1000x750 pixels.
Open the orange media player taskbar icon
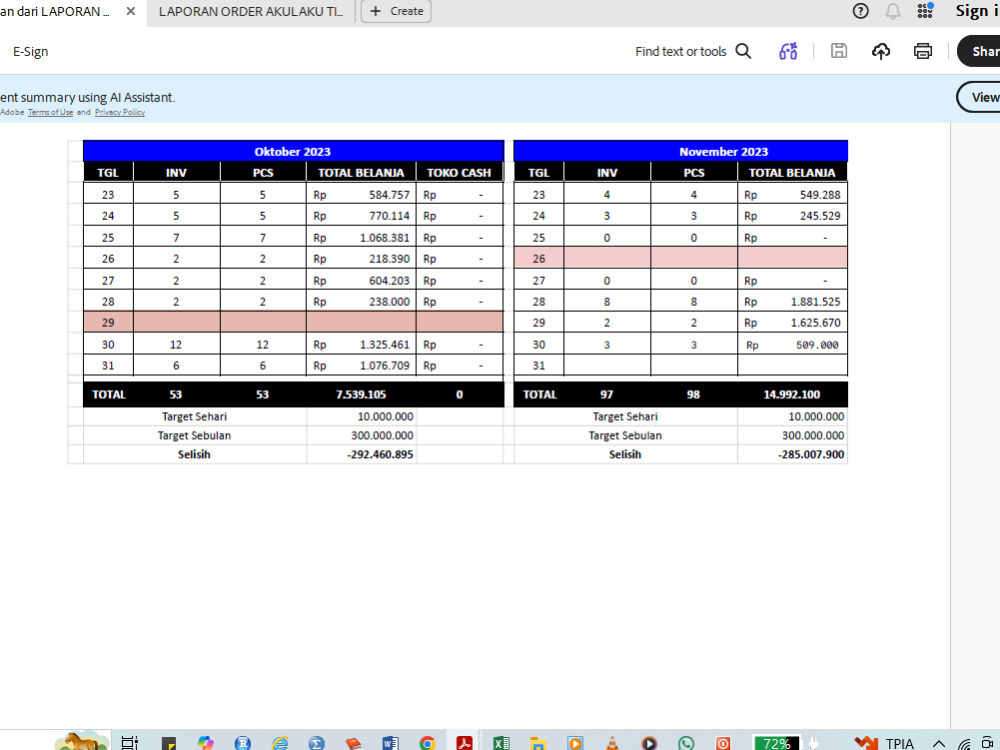pyautogui.click(x=575, y=743)
